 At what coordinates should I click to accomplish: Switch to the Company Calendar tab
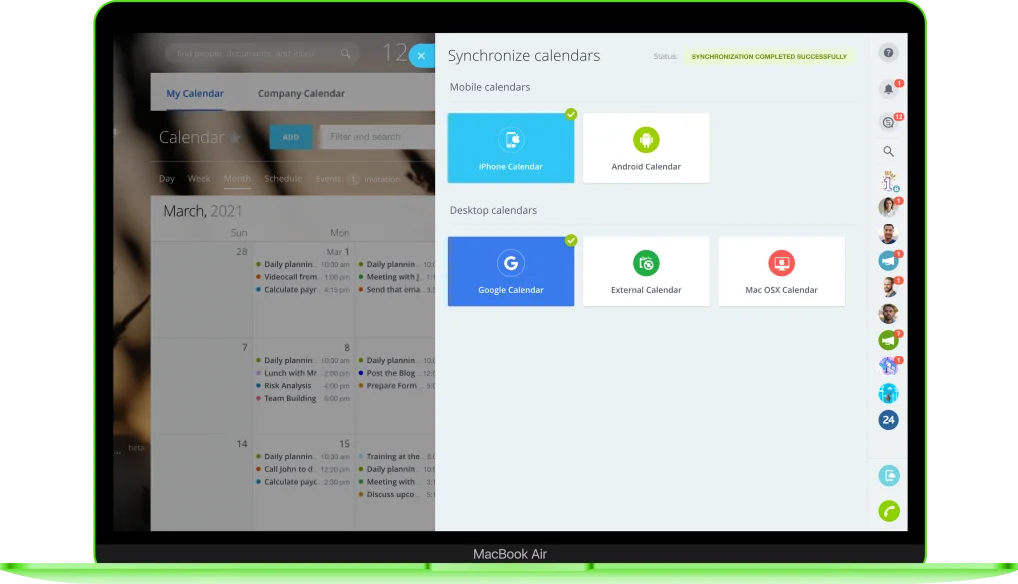[x=301, y=94]
